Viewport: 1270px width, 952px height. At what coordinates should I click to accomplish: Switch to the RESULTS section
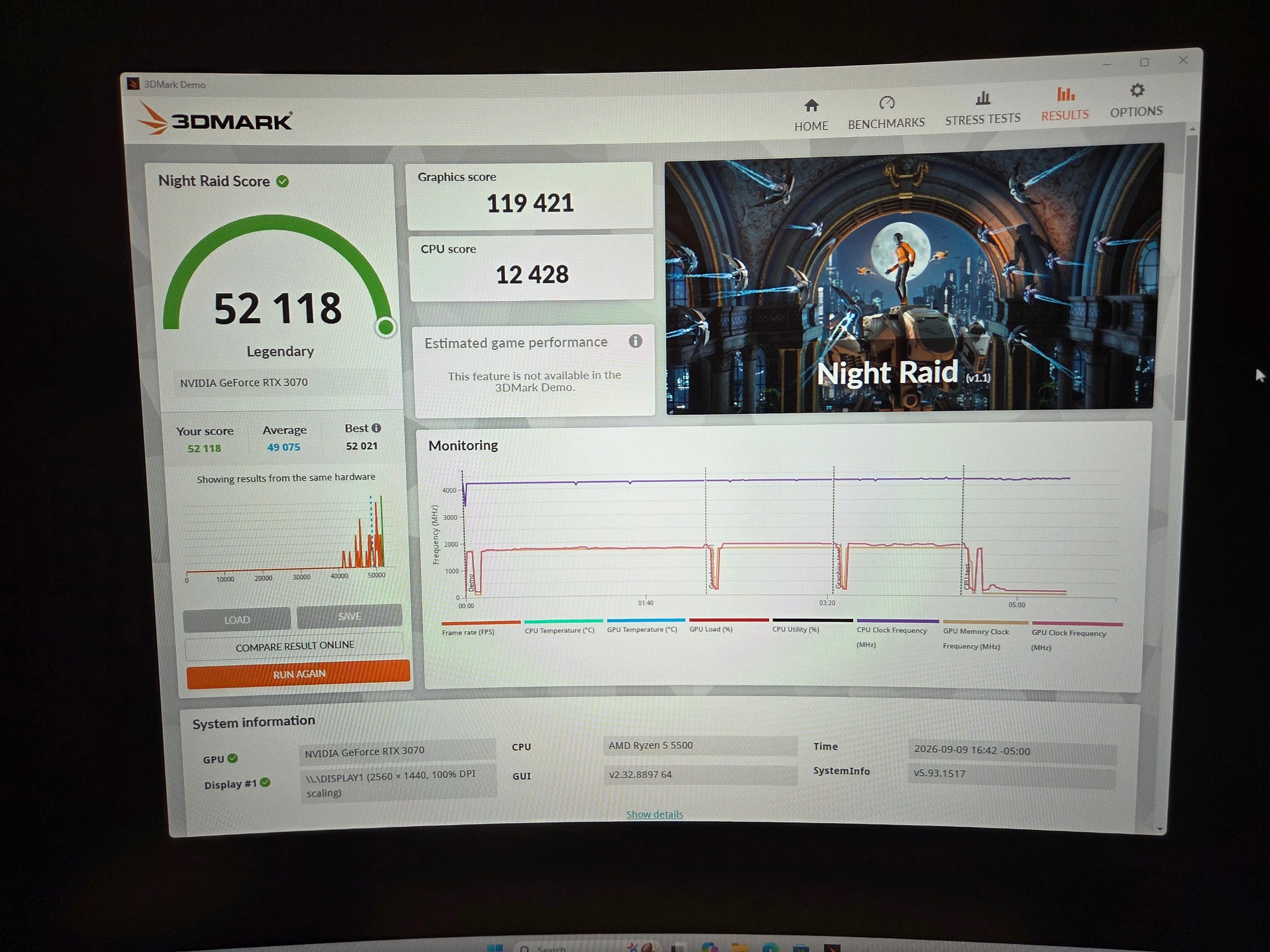(x=1065, y=104)
